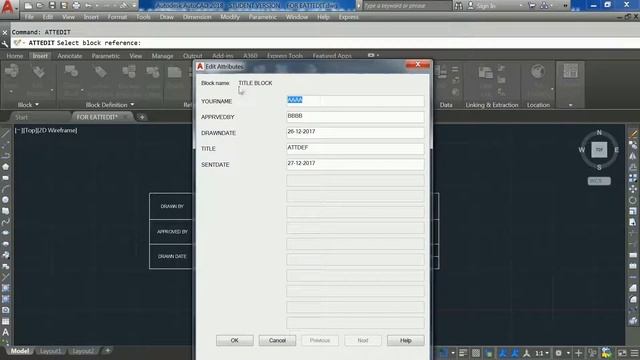
Task: Expand the Location panel button dropdown arrow
Action: click(552, 89)
